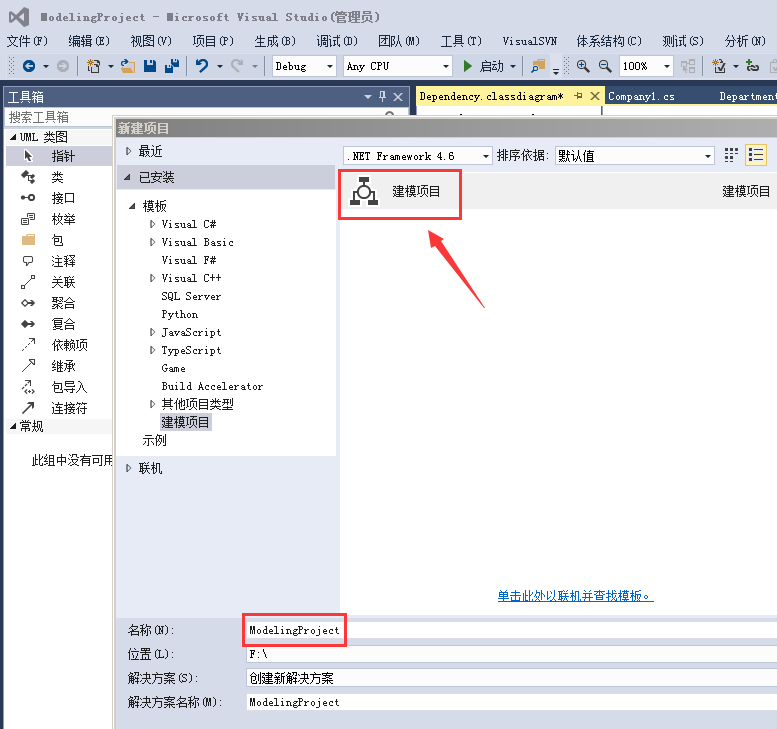Select the Modeling Project template item

(x=558, y=191)
